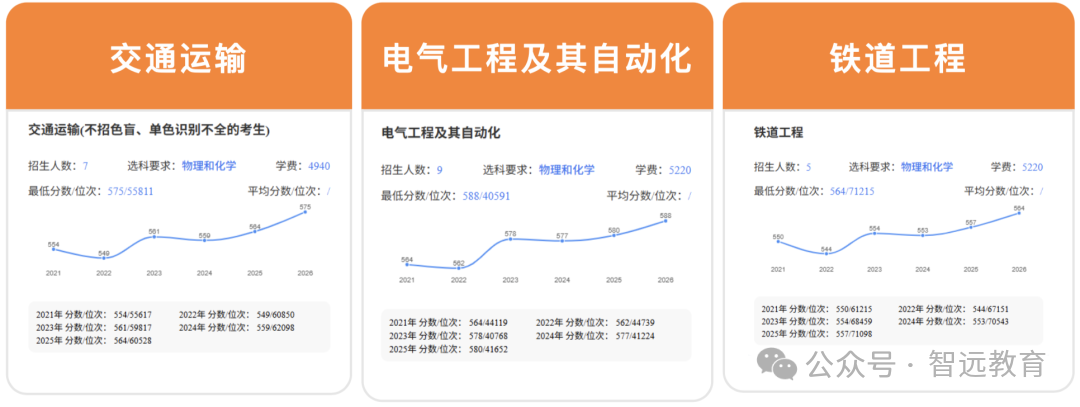This screenshot has width=1080, height=407.
Task: Click enrollment count 9 in 电气工程 card
Action: point(439,171)
